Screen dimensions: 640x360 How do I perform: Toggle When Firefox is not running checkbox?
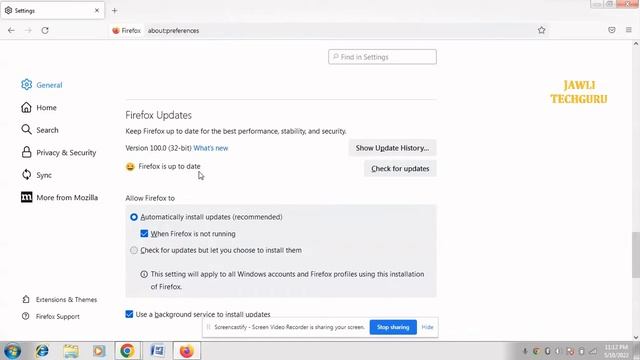pos(144,233)
